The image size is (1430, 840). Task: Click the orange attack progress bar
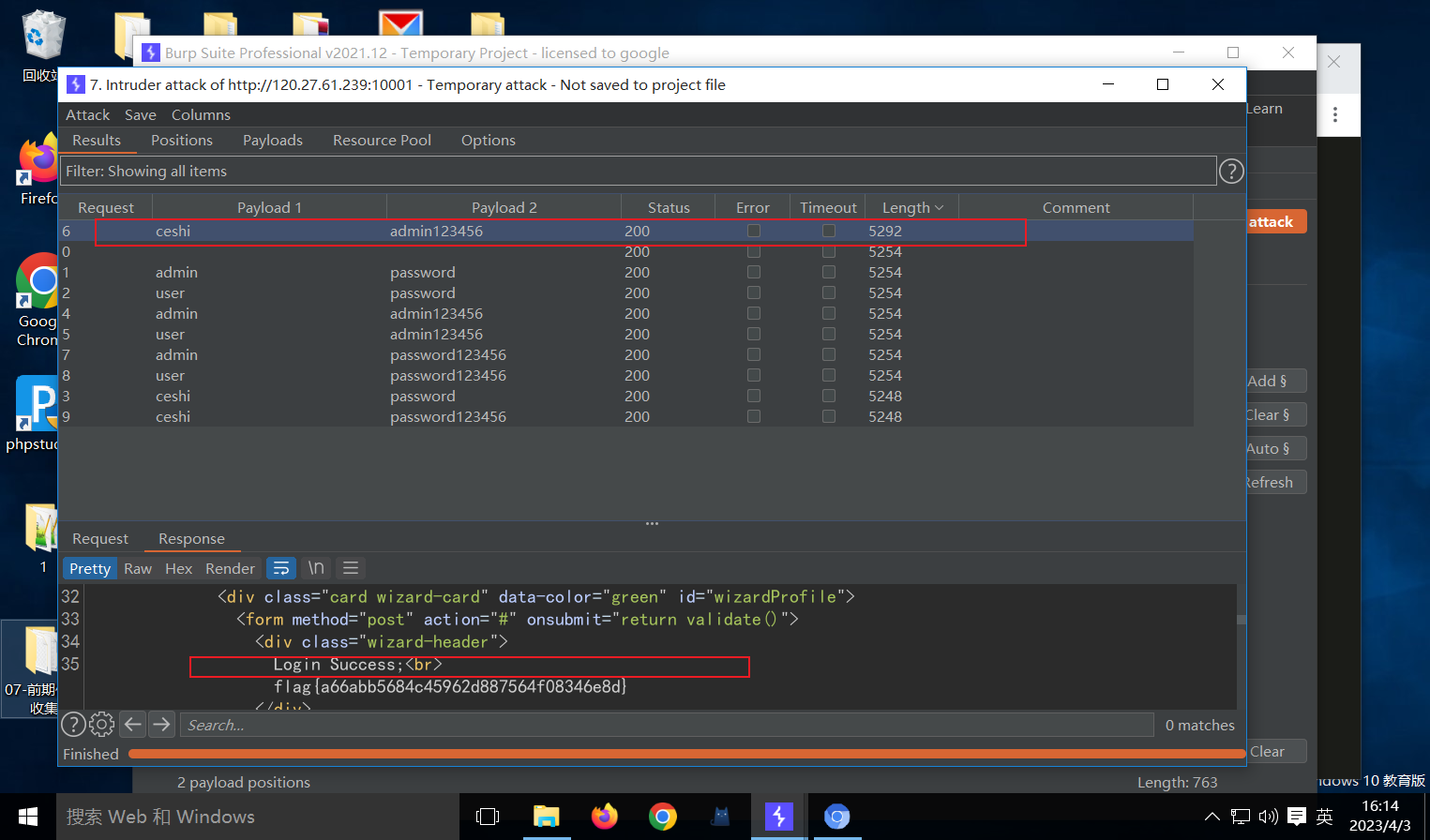(687, 754)
